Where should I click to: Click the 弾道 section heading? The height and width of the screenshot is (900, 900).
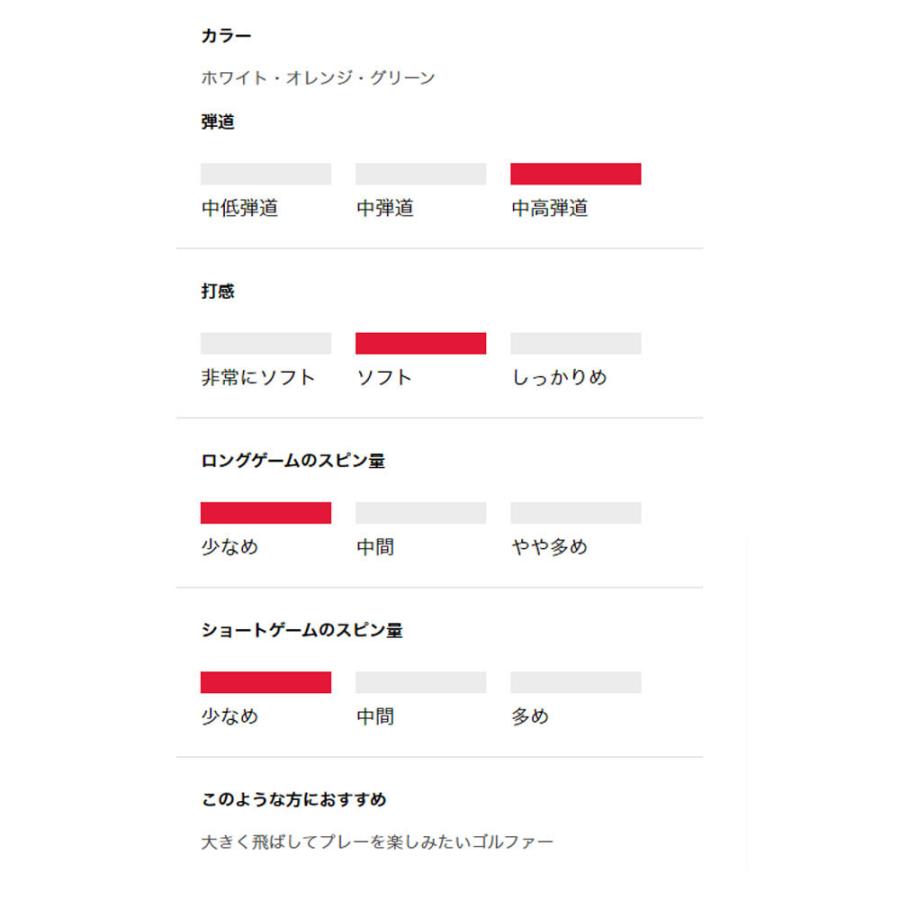[x=218, y=122]
